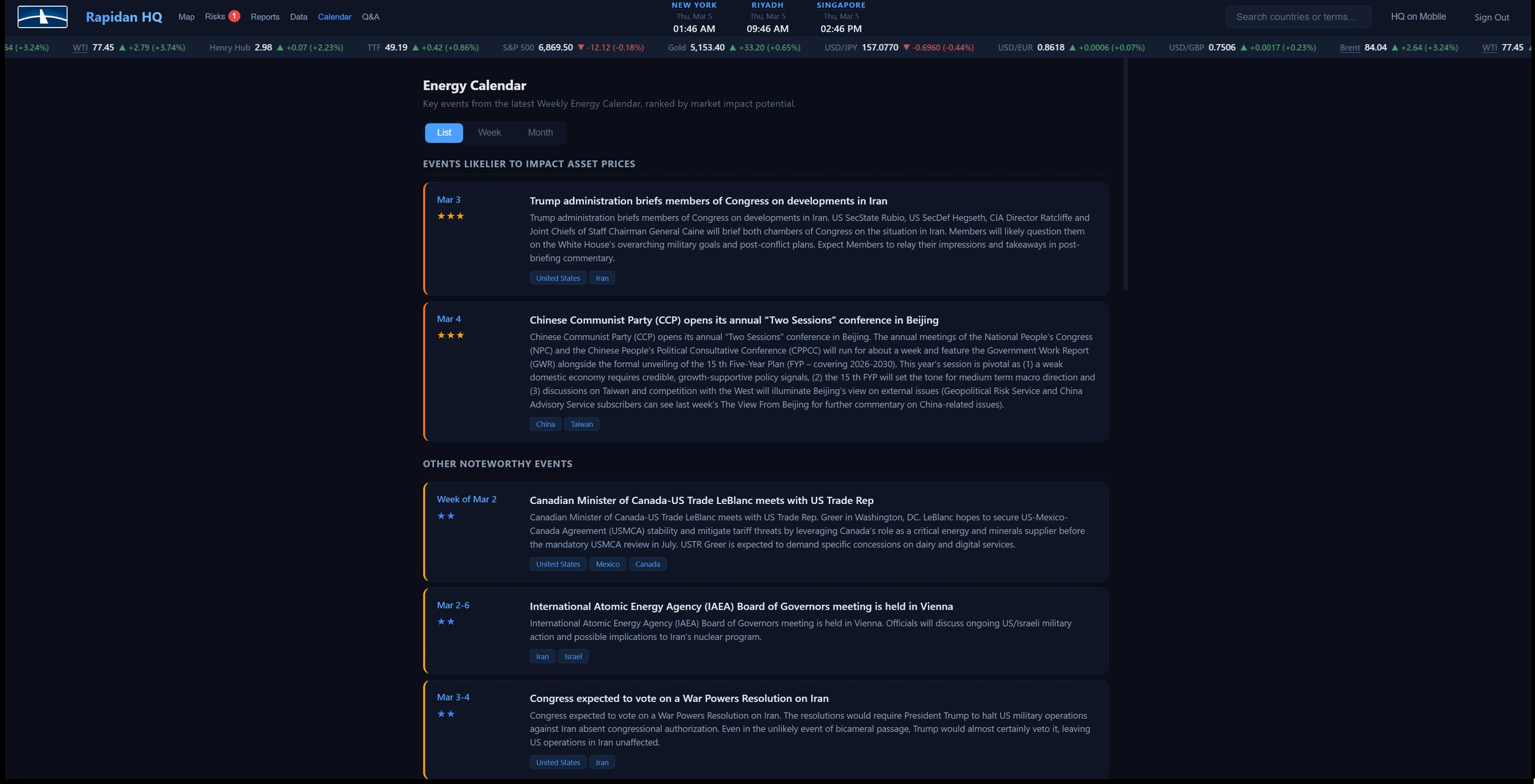Click the star rating on the LeBlanc trade meeting event
Image resolution: width=1535 pixels, height=784 pixels.
446,516
